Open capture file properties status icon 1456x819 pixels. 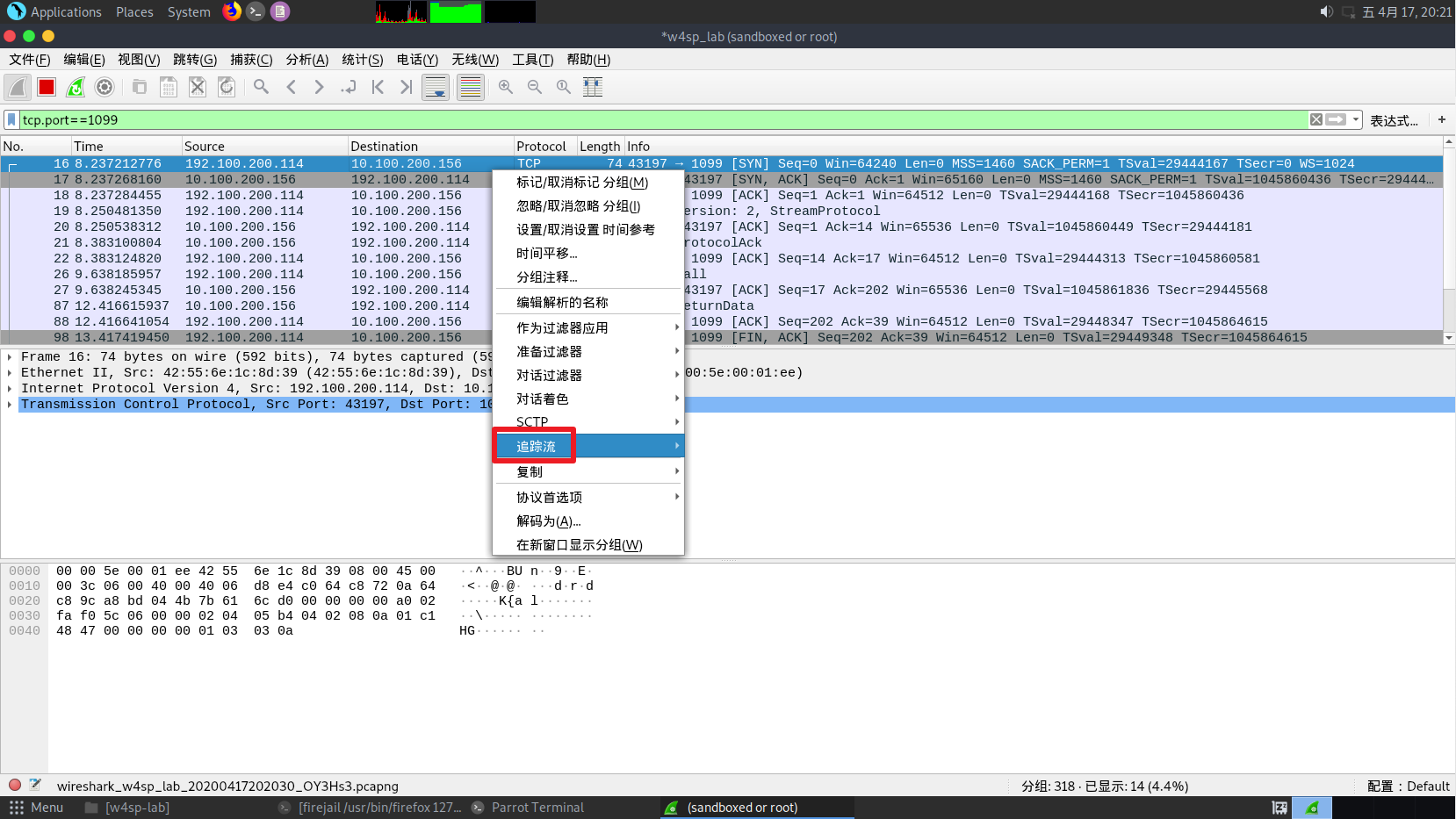(x=35, y=786)
